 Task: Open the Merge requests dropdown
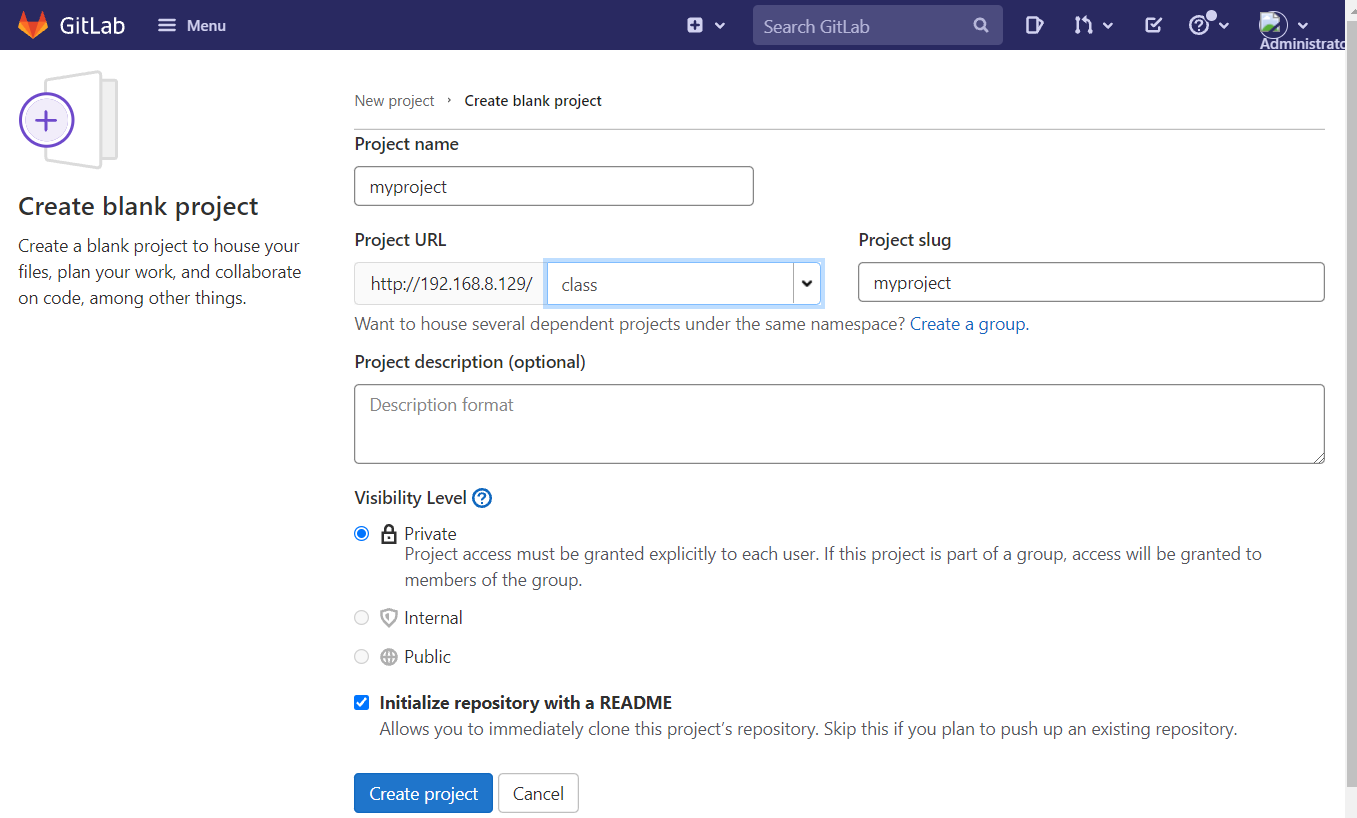(x=1093, y=25)
